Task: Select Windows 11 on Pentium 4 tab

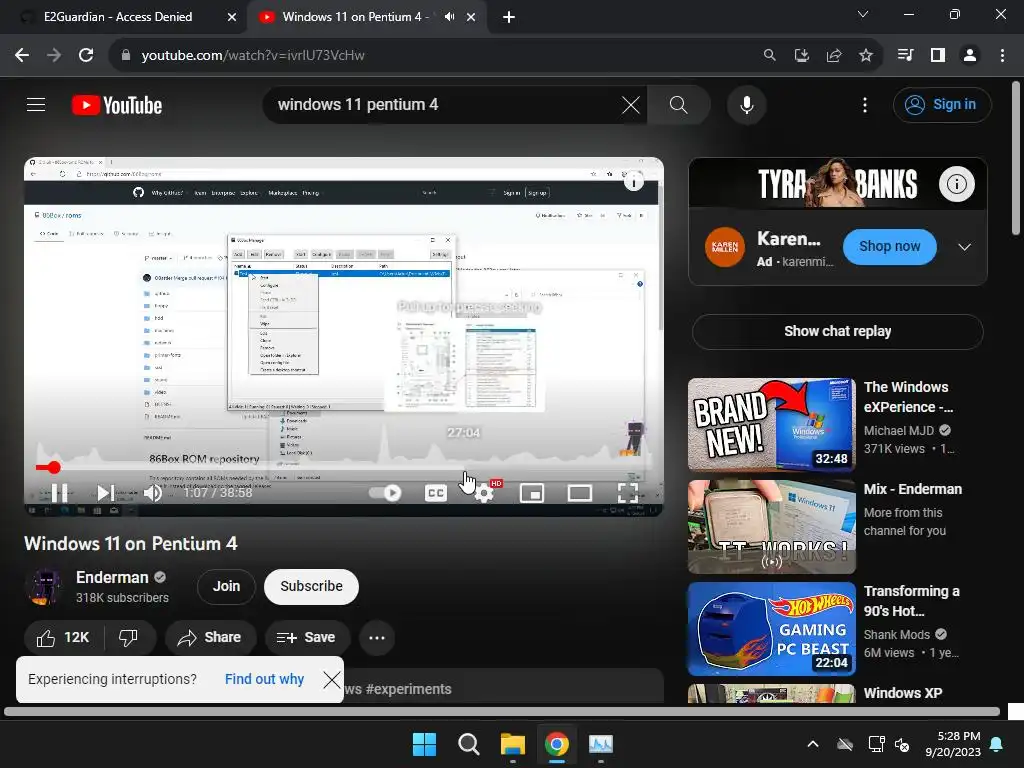Action: [x=355, y=17]
